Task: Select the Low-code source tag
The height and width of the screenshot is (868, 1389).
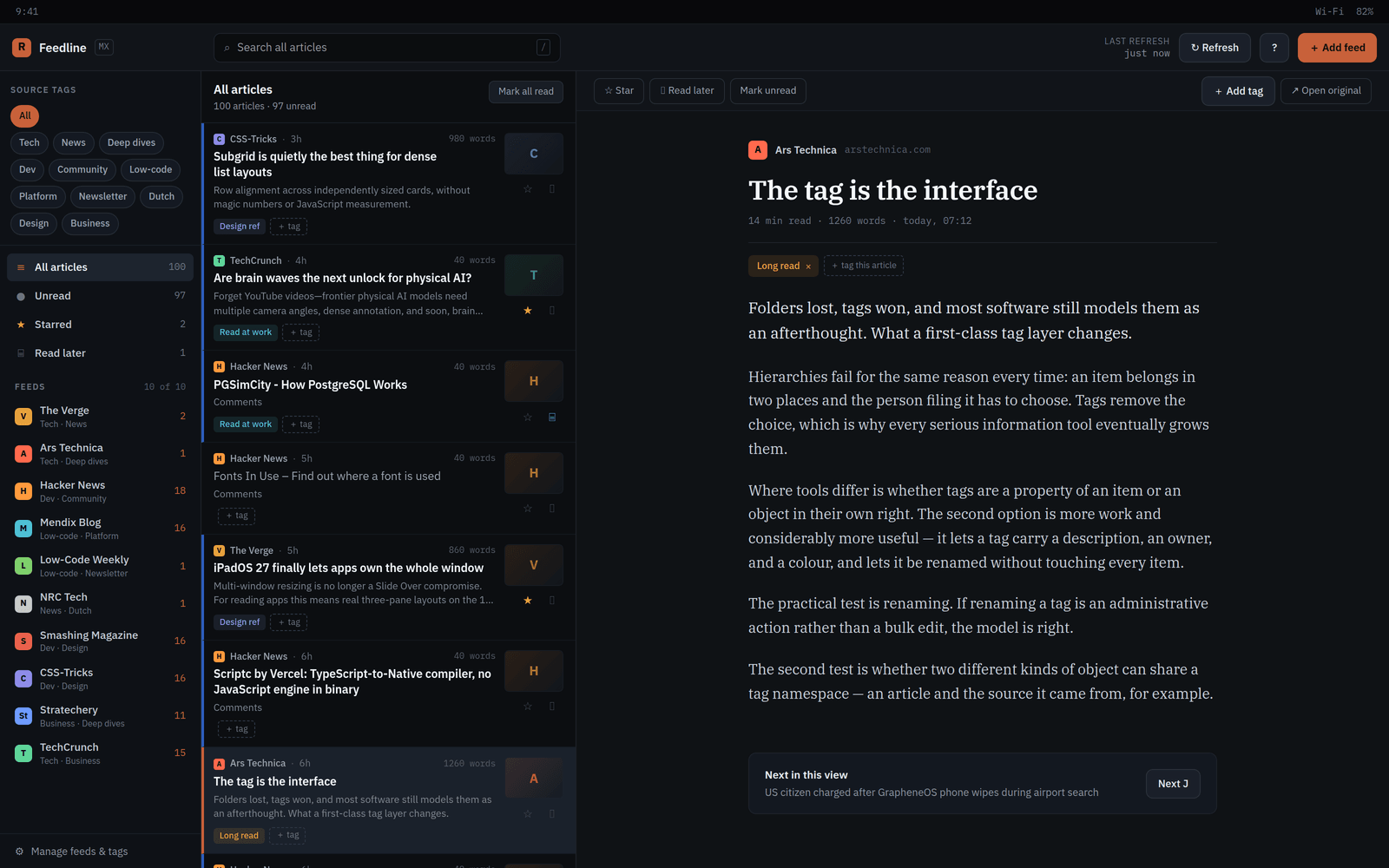Action: [150, 170]
